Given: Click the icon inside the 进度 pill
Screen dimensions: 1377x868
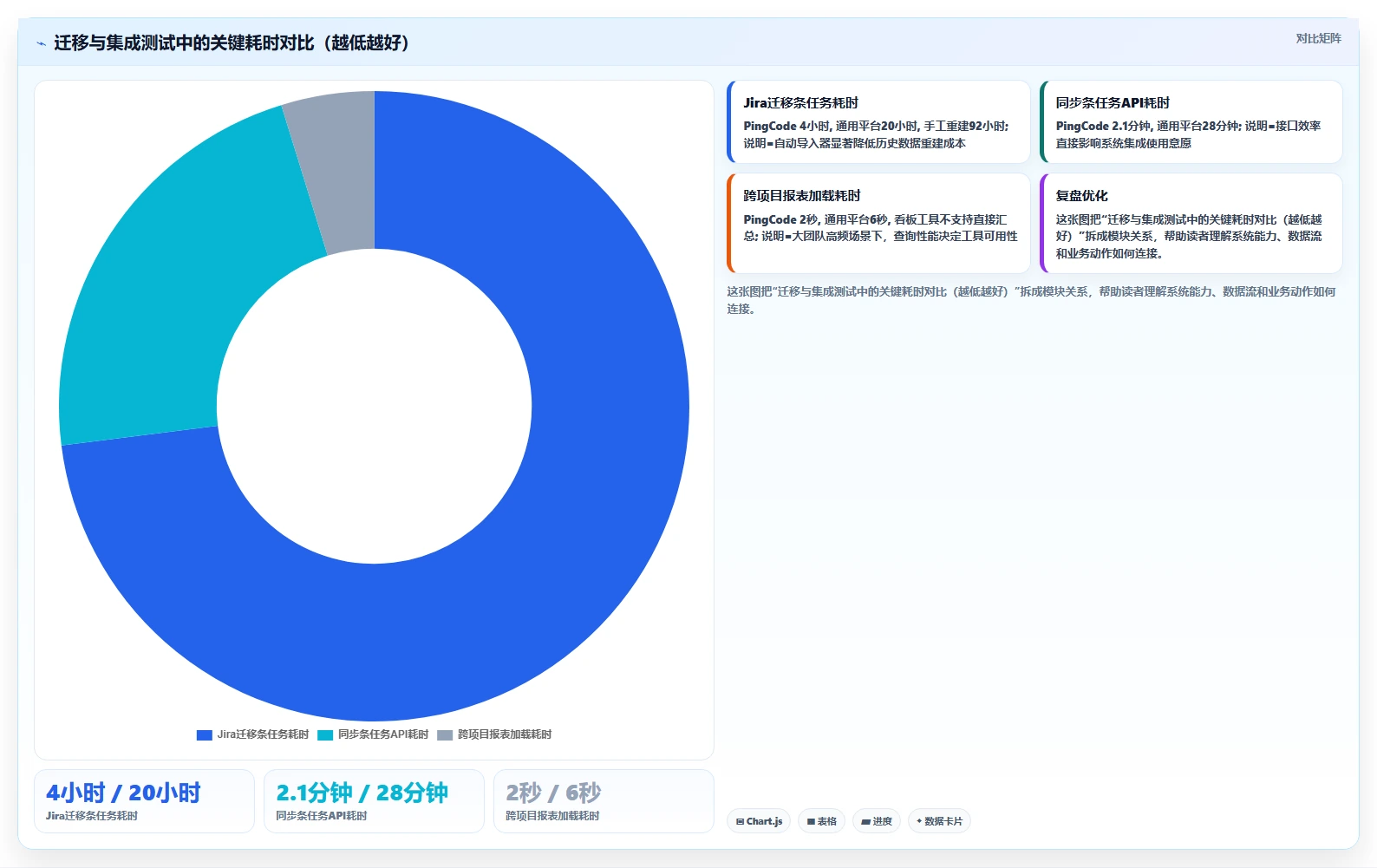Looking at the screenshot, I should (865, 821).
